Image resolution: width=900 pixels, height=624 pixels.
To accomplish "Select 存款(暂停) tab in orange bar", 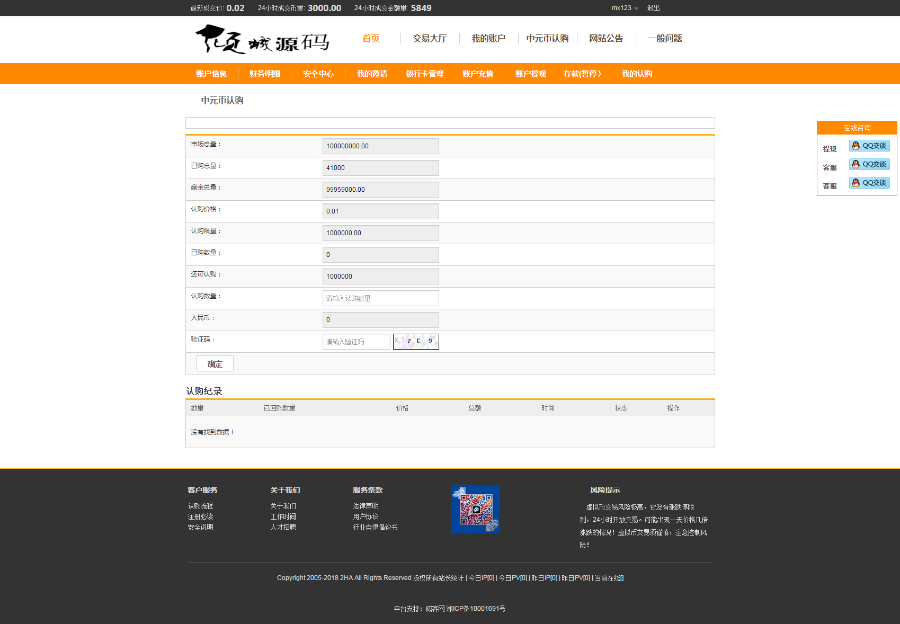I will pyautogui.click(x=582, y=73).
